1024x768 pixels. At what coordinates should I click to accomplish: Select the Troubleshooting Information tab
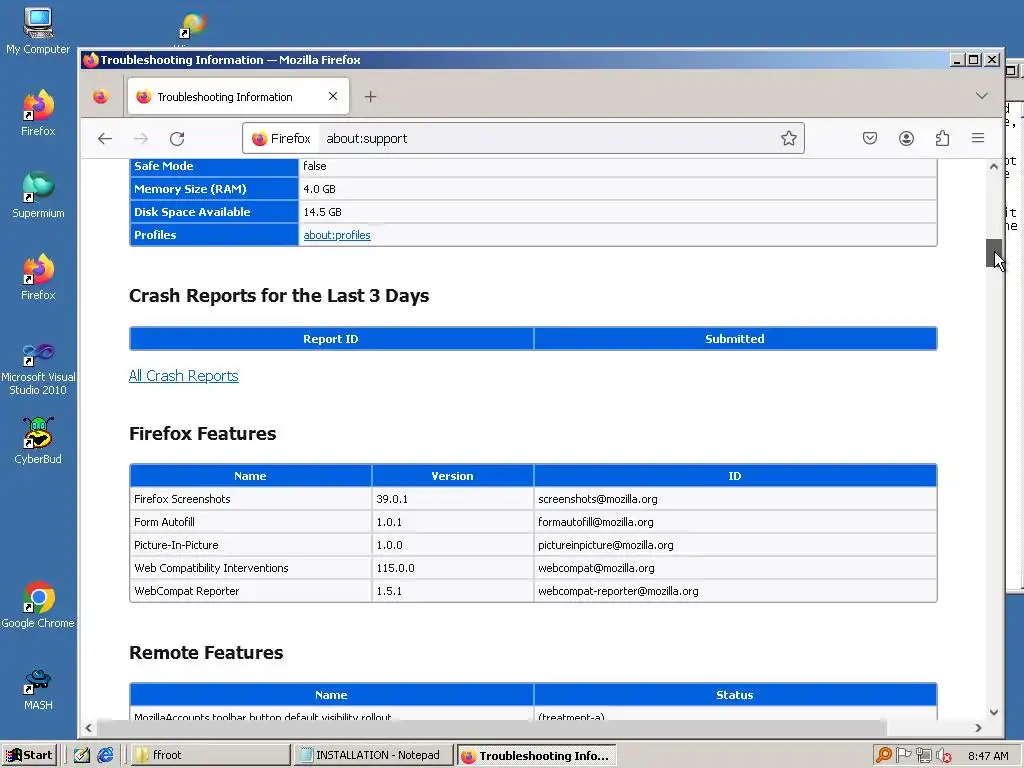[x=238, y=97]
